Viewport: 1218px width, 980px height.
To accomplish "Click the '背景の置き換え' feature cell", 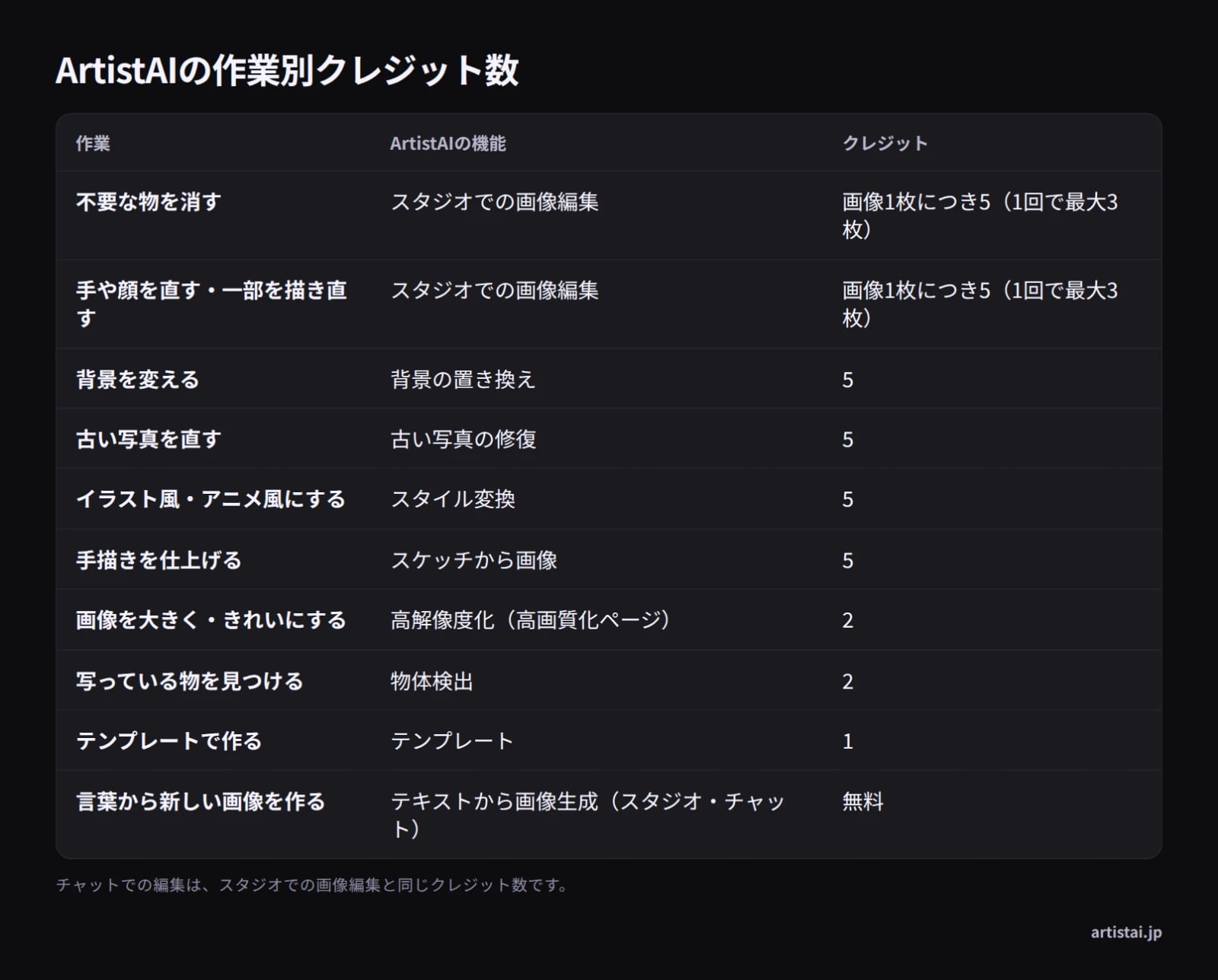I will [464, 379].
